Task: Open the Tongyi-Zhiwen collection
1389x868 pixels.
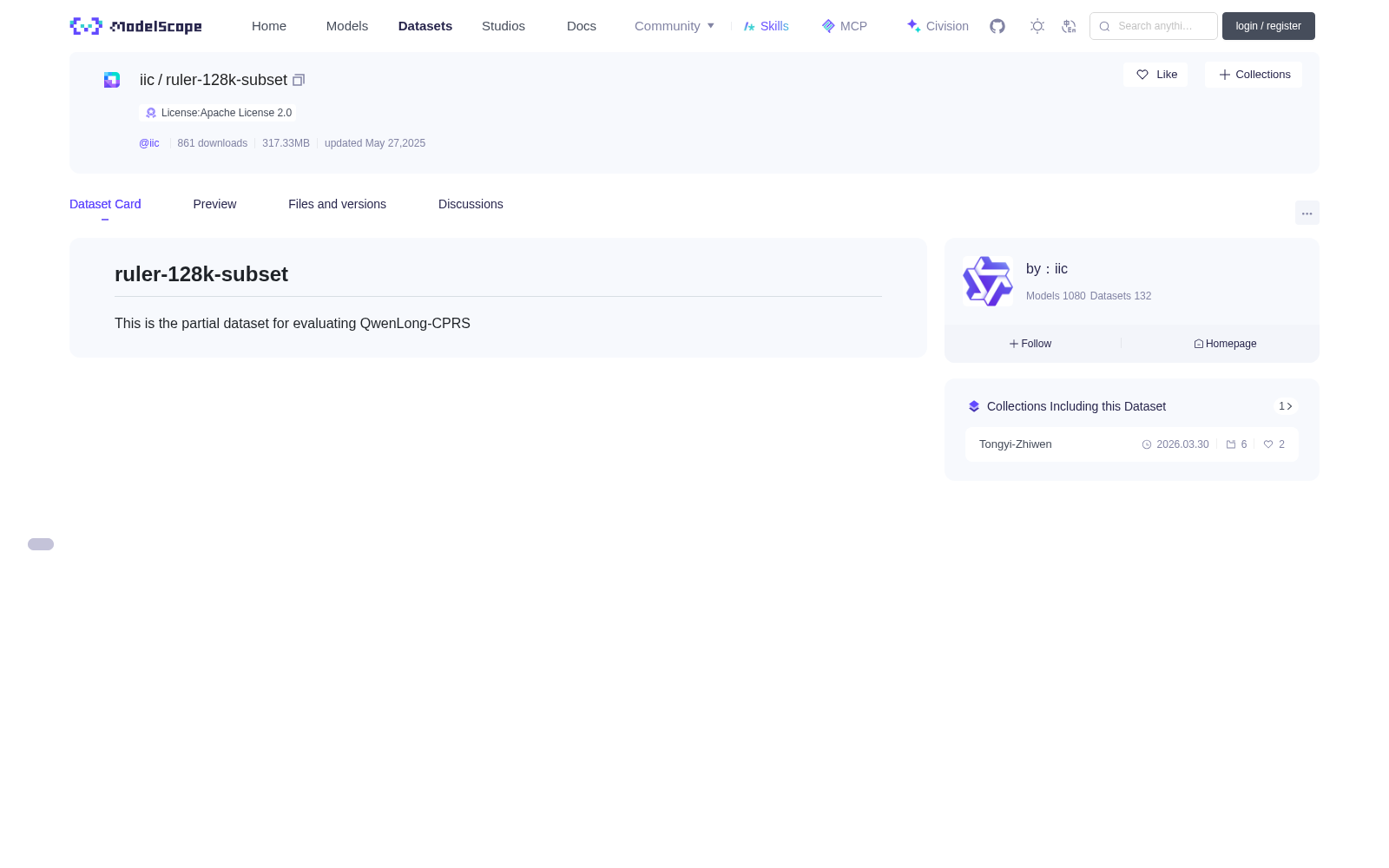Action: pyautogui.click(x=1132, y=444)
